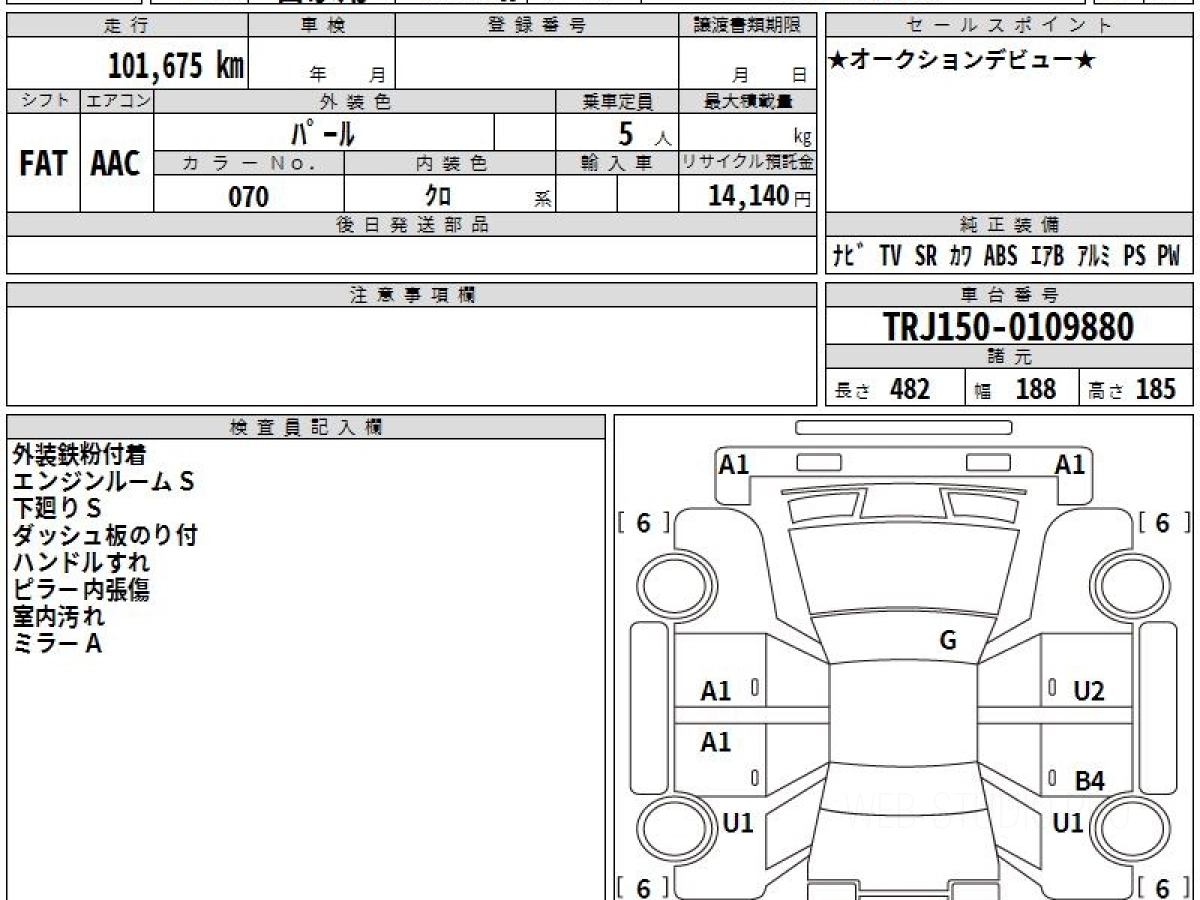Click the G mark on the windshield
This screenshot has width=1200, height=900.
click(x=948, y=641)
